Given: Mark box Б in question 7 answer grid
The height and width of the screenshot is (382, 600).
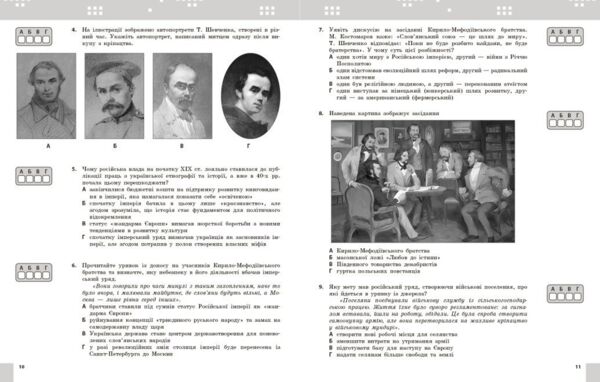Looking at the screenshot, I should [561, 39].
